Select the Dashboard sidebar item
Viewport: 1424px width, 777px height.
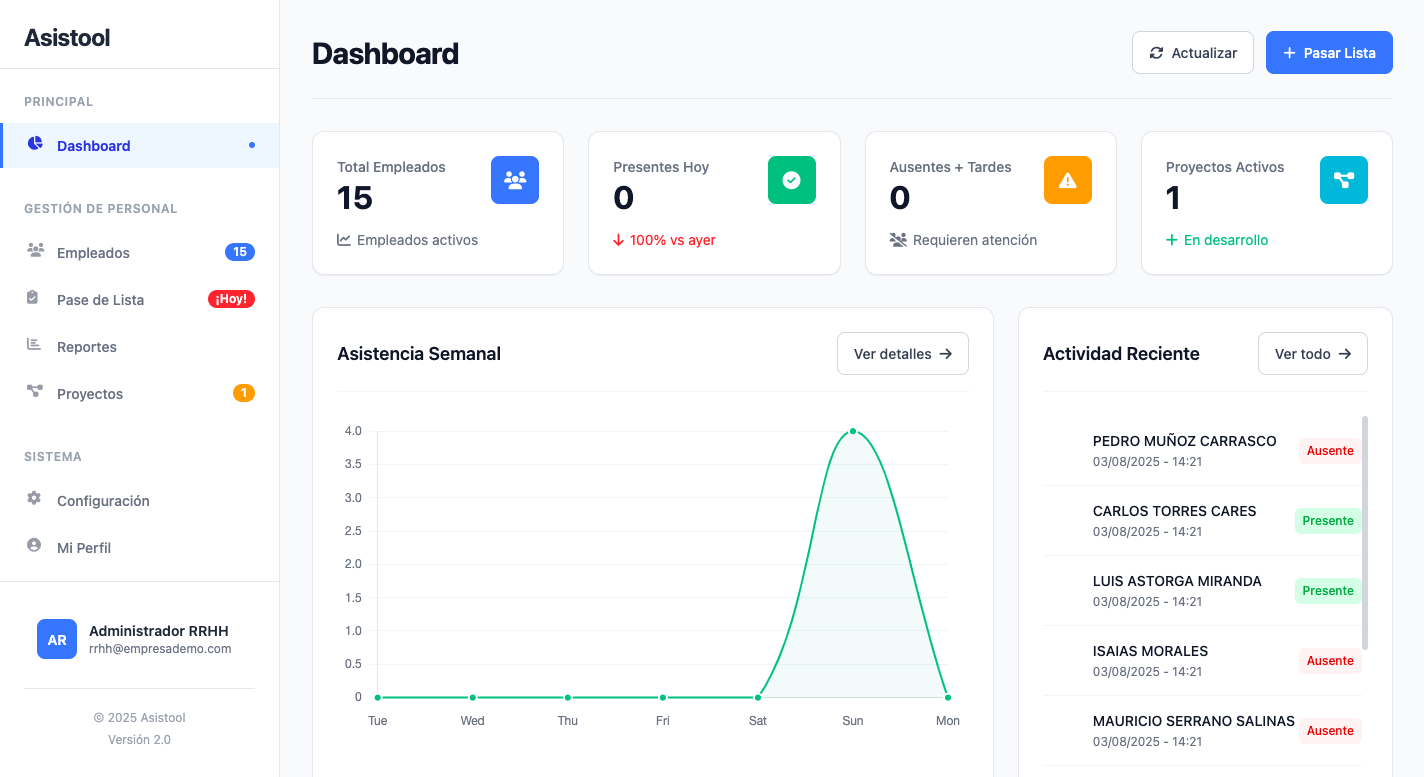coord(93,146)
